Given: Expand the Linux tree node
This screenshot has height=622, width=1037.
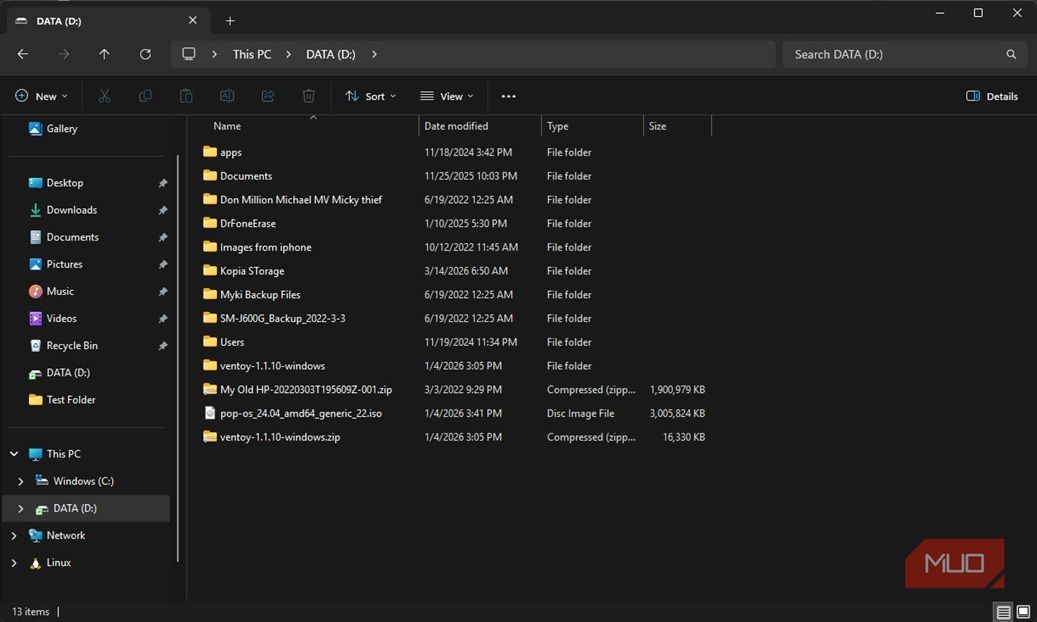Looking at the screenshot, I should pyautogui.click(x=14, y=562).
